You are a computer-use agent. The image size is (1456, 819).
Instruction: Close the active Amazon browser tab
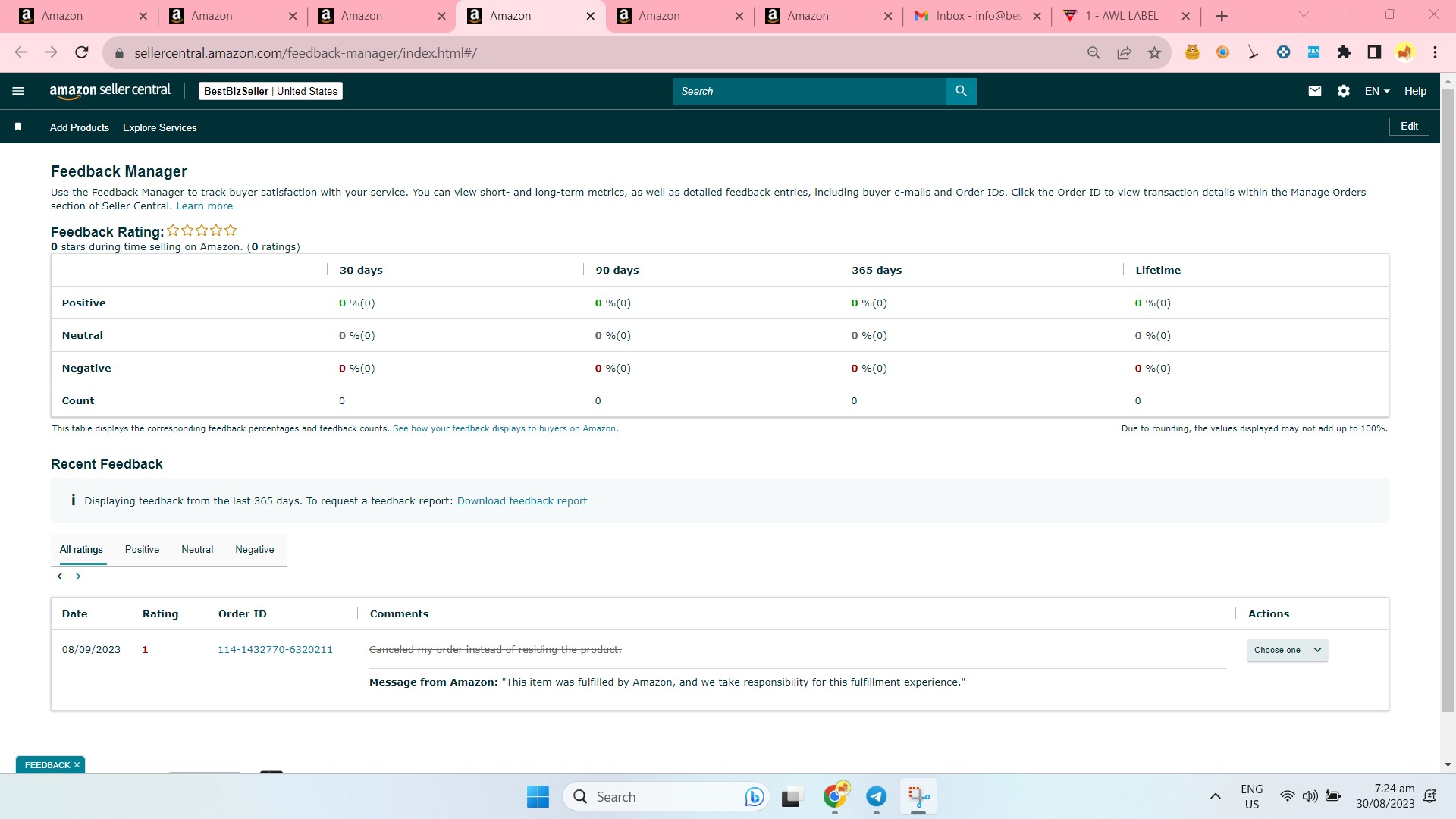click(590, 16)
